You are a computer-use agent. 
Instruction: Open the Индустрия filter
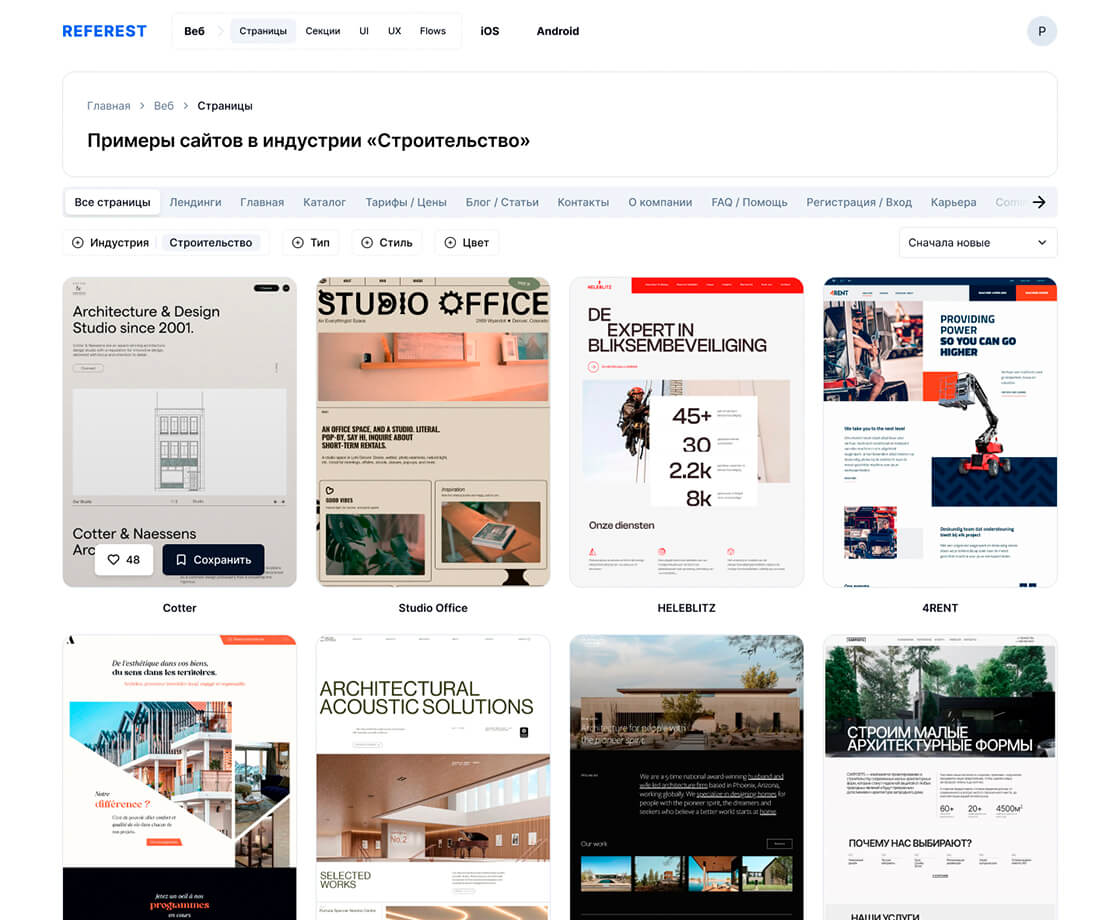[111, 243]
